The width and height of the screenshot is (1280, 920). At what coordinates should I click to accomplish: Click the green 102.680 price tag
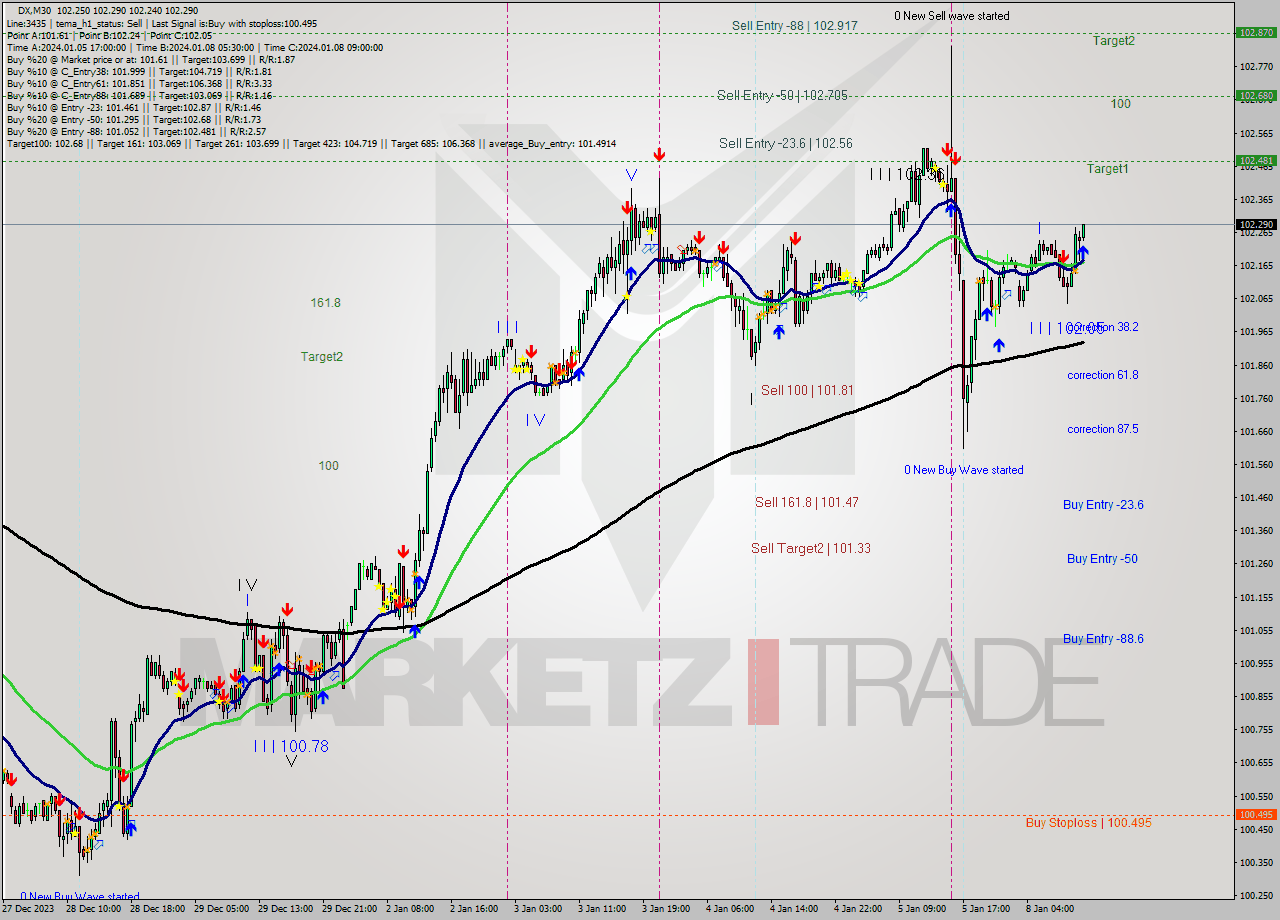coord(1256,97)
